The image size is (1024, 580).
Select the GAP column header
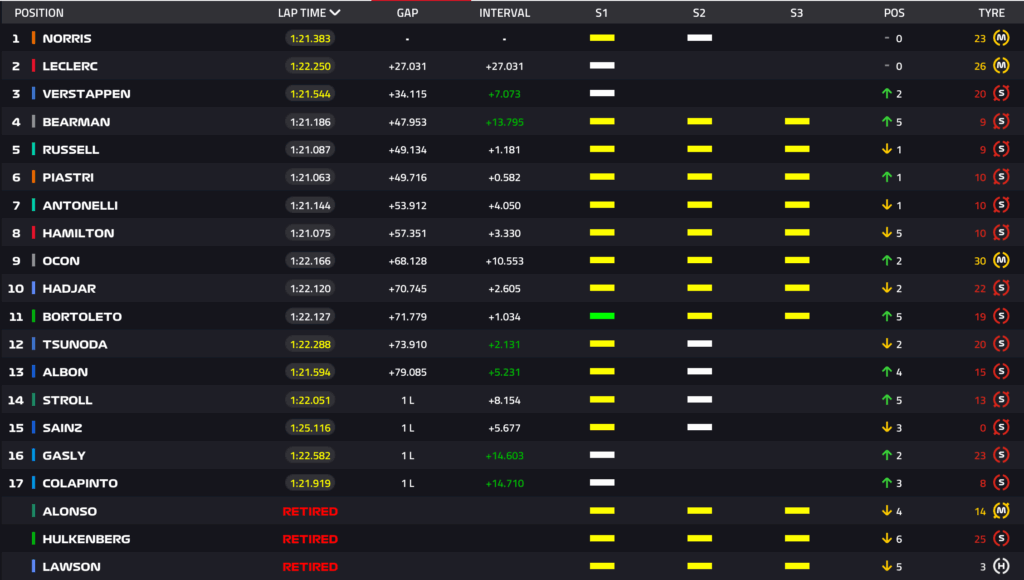tap(407, 13)
